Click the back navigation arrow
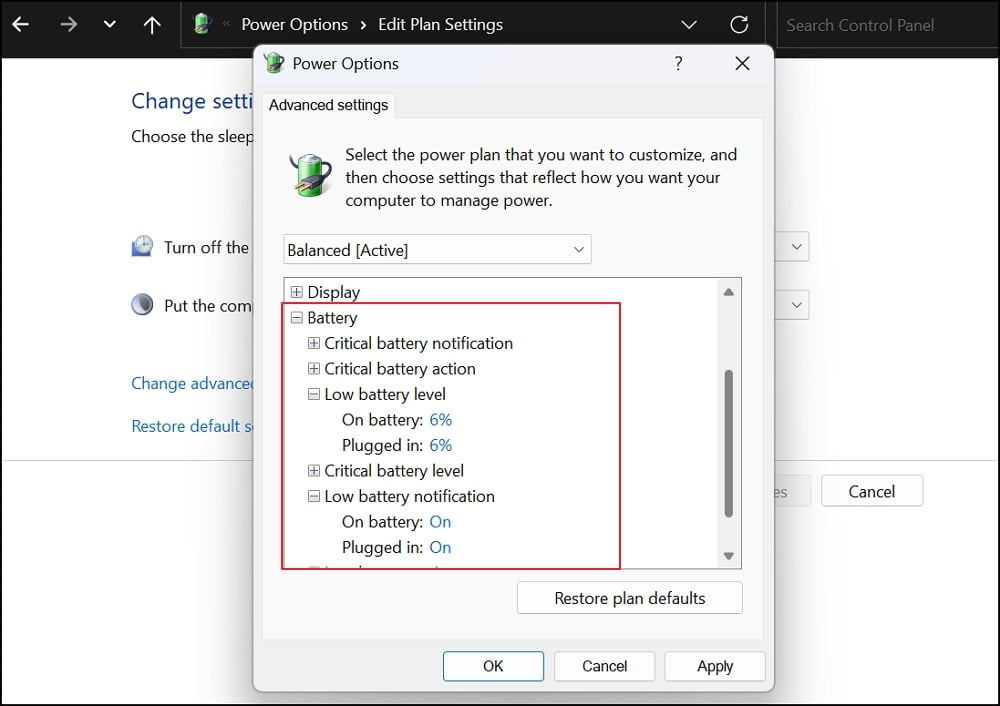Screen dimensions: 1000x706 pyautogui.click(x=20, y=25)
